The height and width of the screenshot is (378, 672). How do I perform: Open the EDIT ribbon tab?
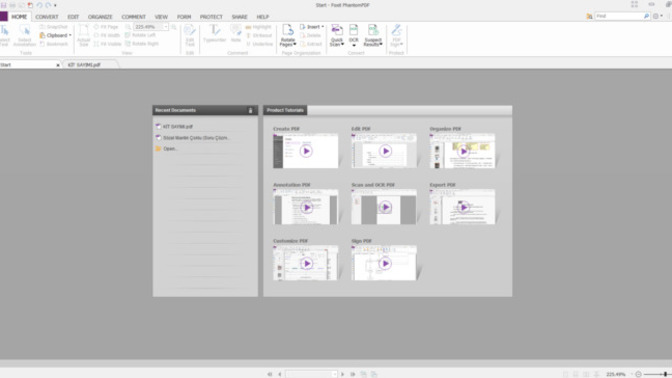coord(73,17)
